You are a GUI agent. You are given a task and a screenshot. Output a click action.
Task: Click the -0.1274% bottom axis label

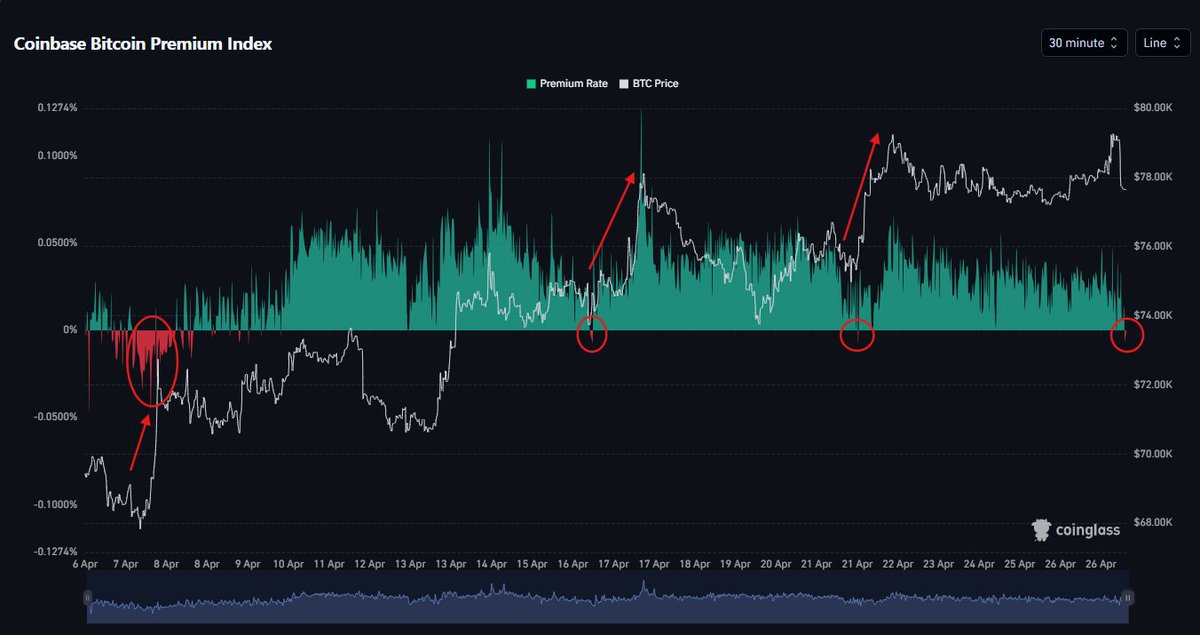pyautogui.click(x=54, y=551)
